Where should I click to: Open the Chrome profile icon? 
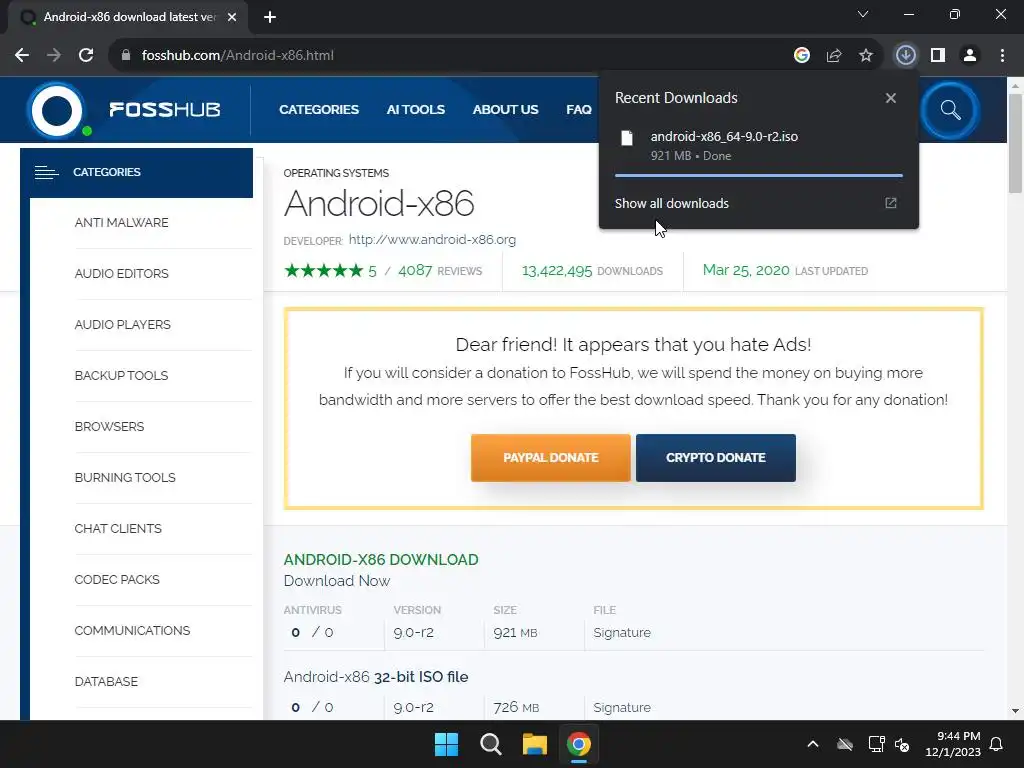[x=970, y=56]
